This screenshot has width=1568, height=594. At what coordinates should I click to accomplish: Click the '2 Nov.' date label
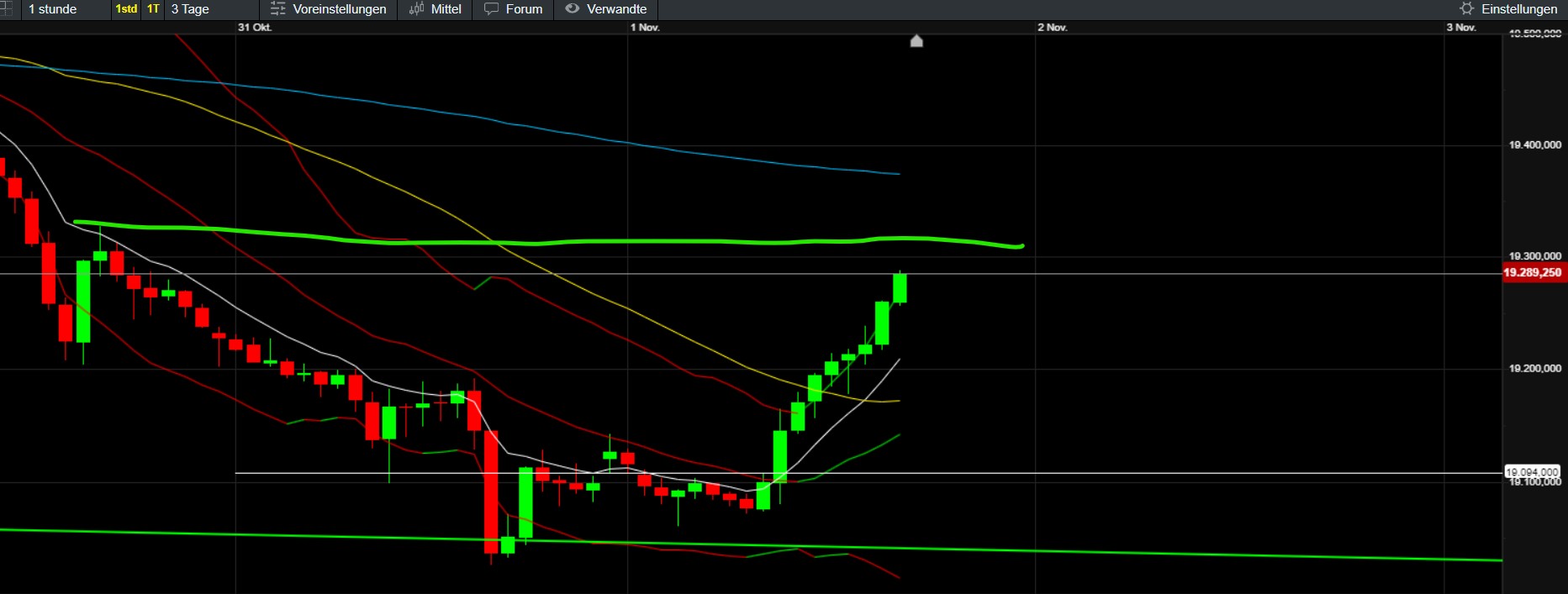pyautogui.click(x=1053, y=28)
